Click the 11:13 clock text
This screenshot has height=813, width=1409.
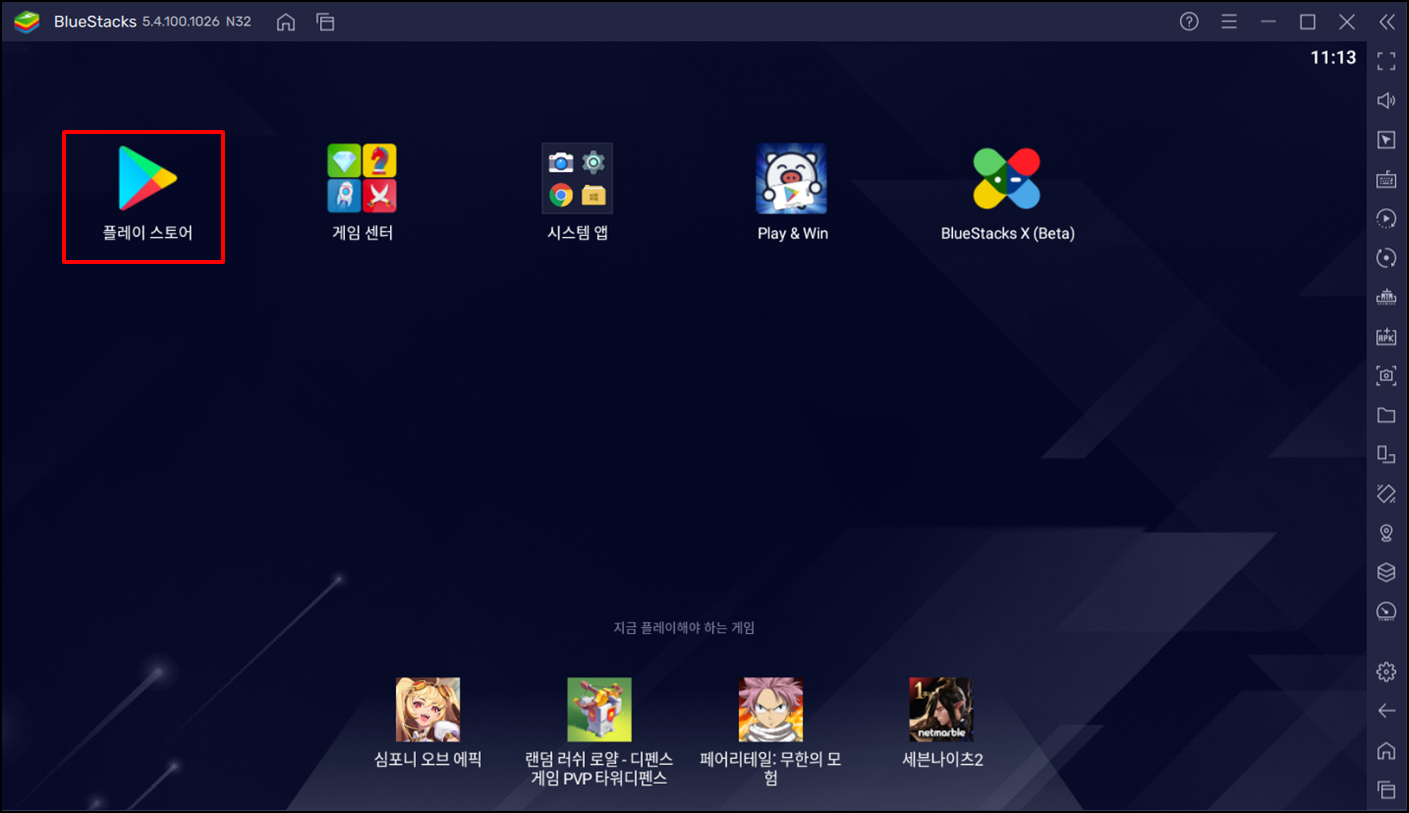click(x=1333, y=58)
